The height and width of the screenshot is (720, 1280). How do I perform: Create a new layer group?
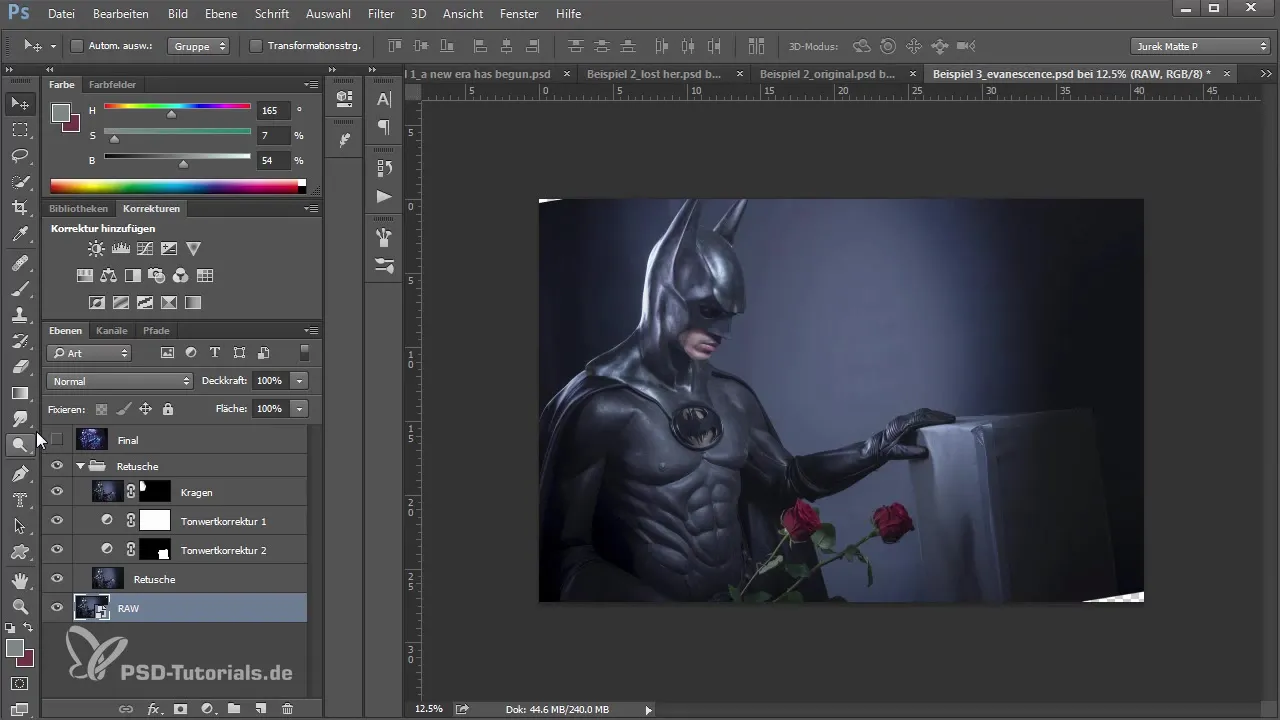(234, 709)
